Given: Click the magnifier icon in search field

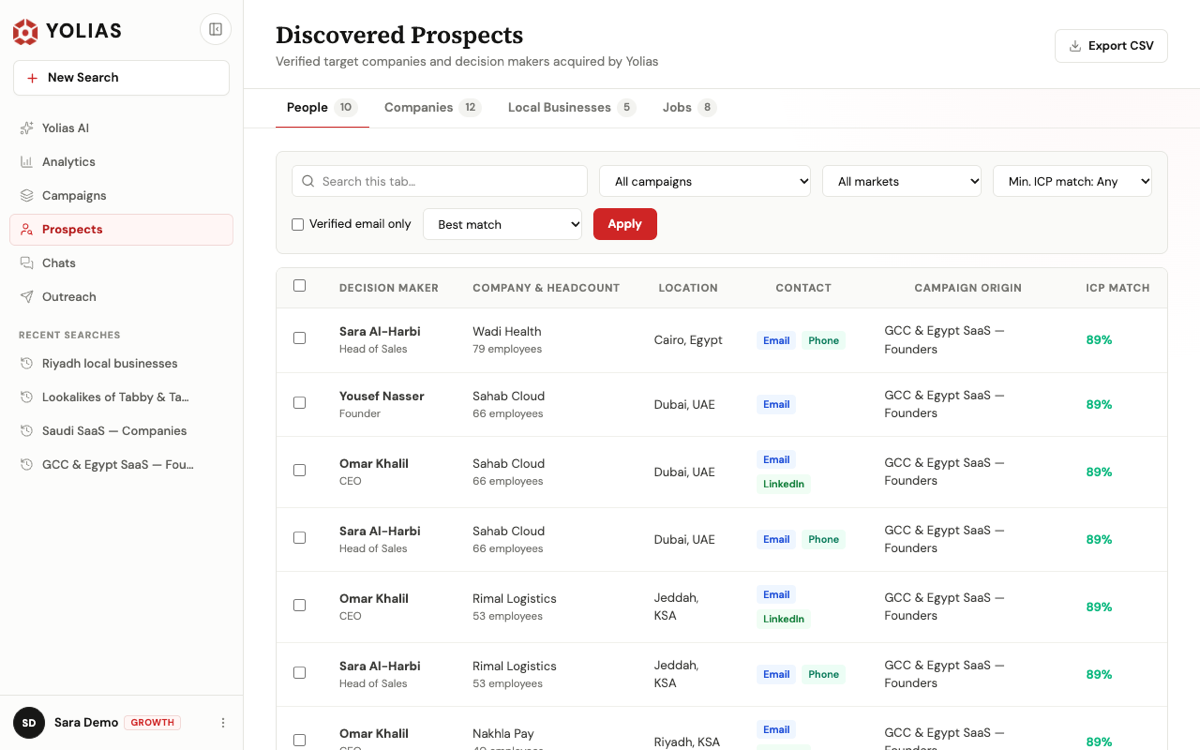Looking at the screenshot, I should coord(308,182).
